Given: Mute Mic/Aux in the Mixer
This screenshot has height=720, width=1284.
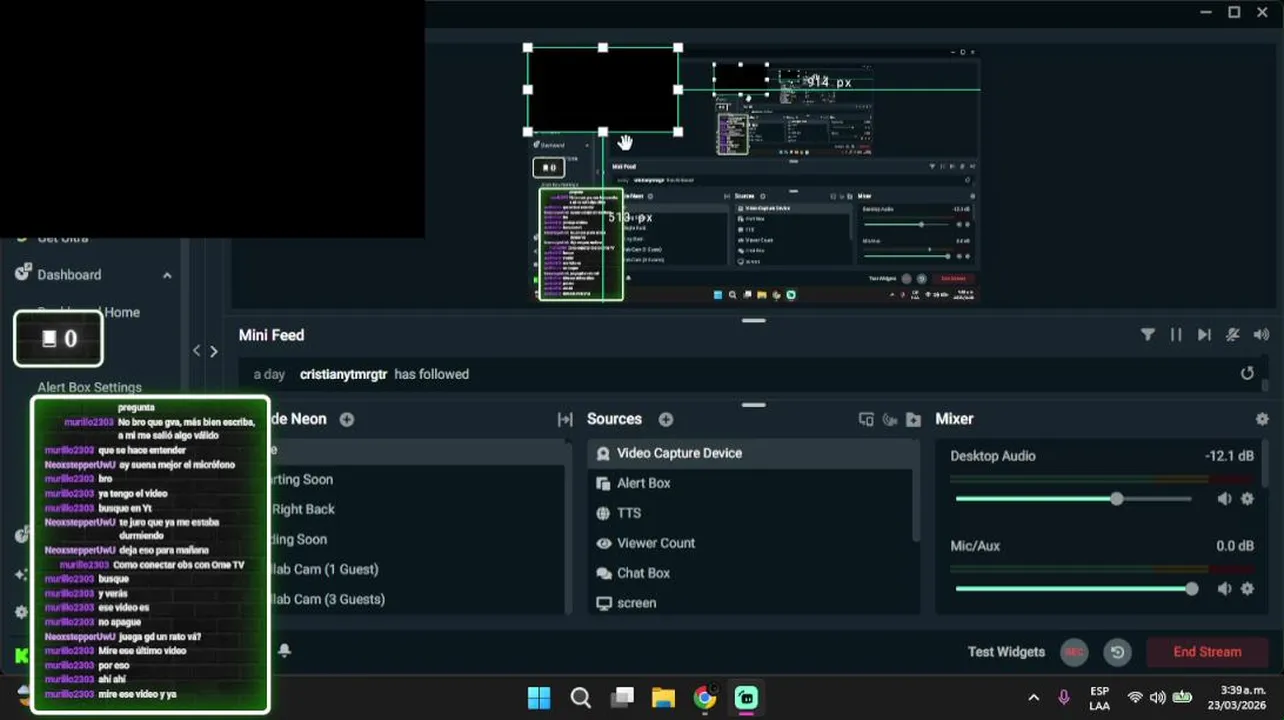Looking at the screenshot, I should [x=1224, y=589].
